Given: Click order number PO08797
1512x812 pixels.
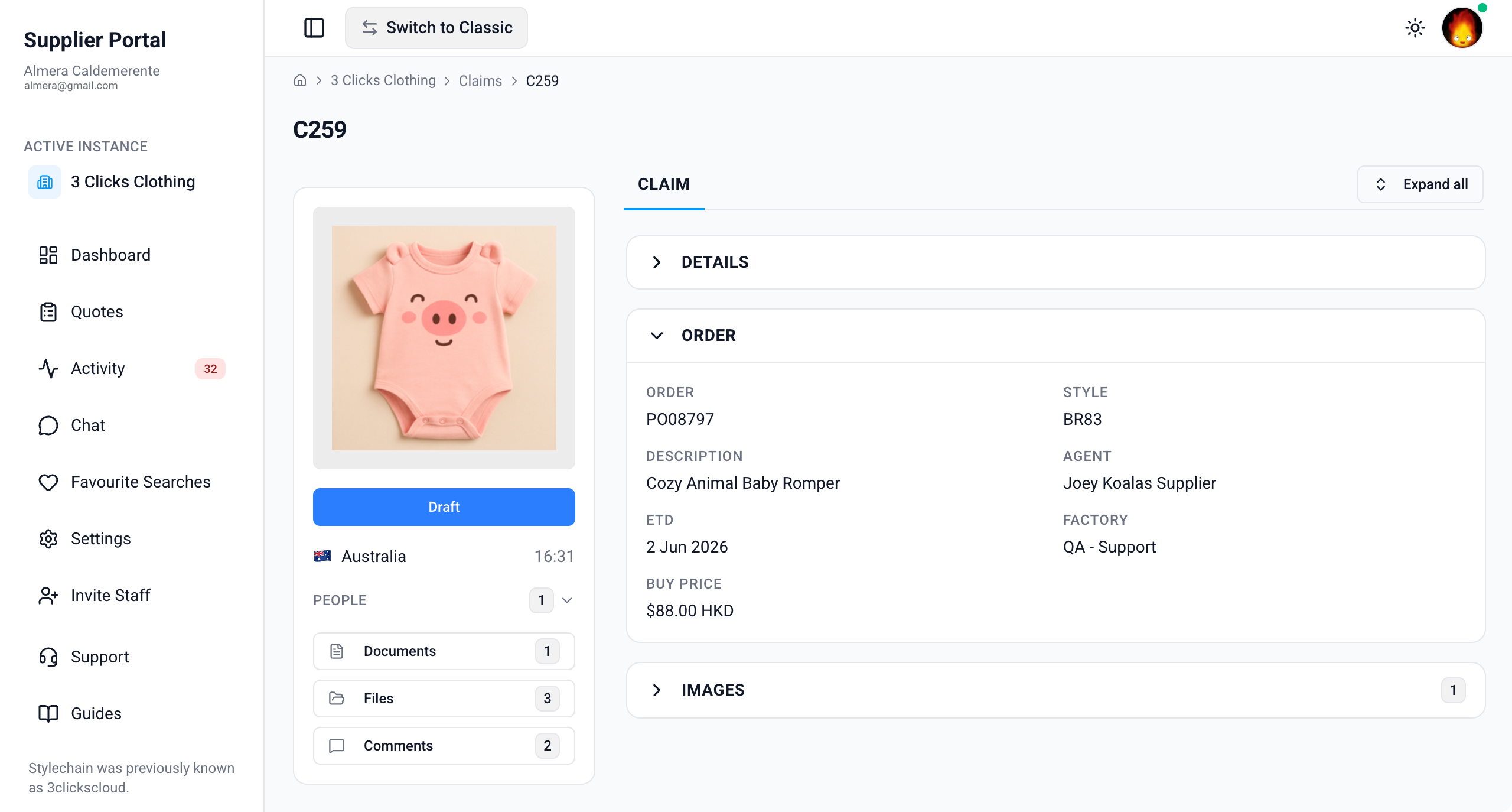Looking at the screenshot, I should coord(680,420).
